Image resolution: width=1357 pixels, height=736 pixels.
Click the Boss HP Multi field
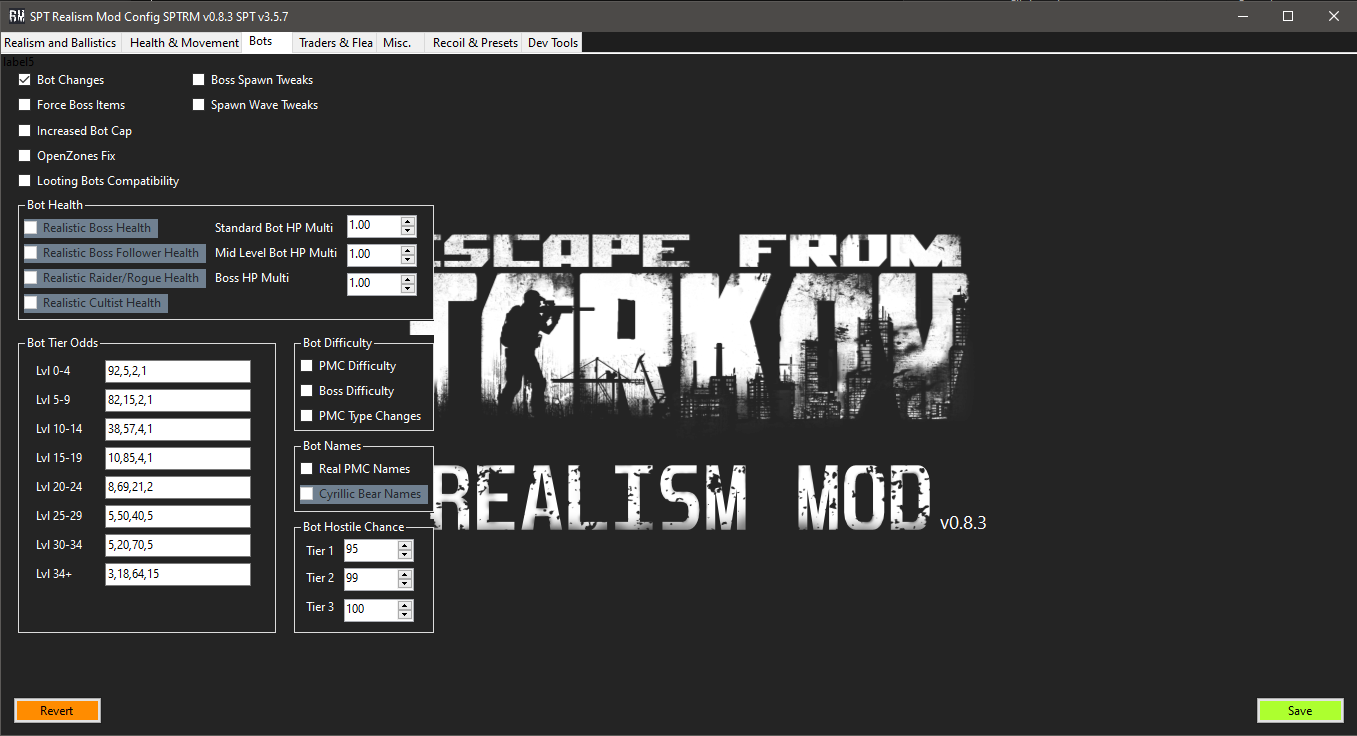click(x=373, y=284)
